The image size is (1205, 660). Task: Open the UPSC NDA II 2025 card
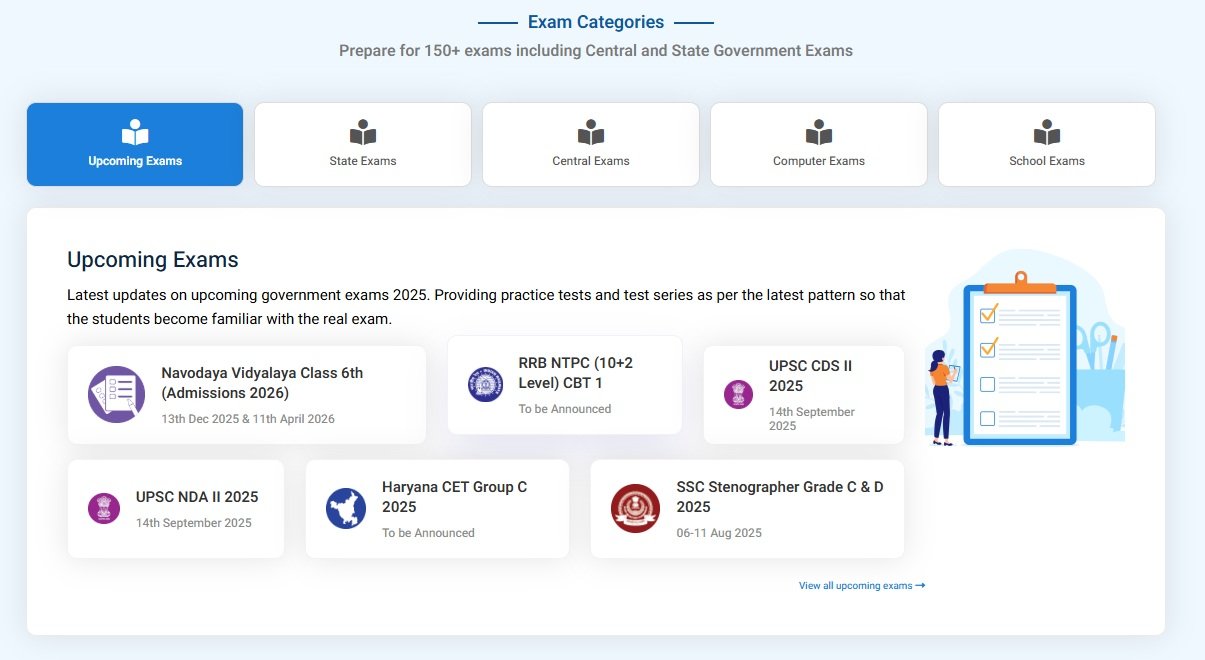176,508
